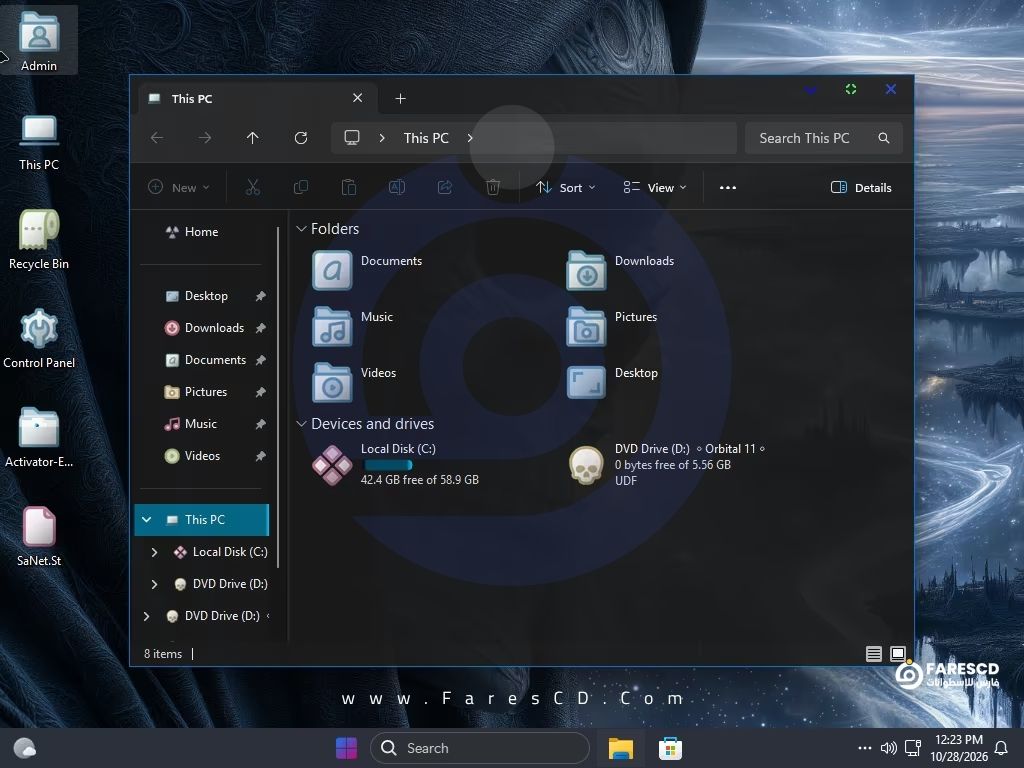The height and width of the screenshot is (768, 1024).
Task: Select This PC in navigation pane
Action: point(202,520)
